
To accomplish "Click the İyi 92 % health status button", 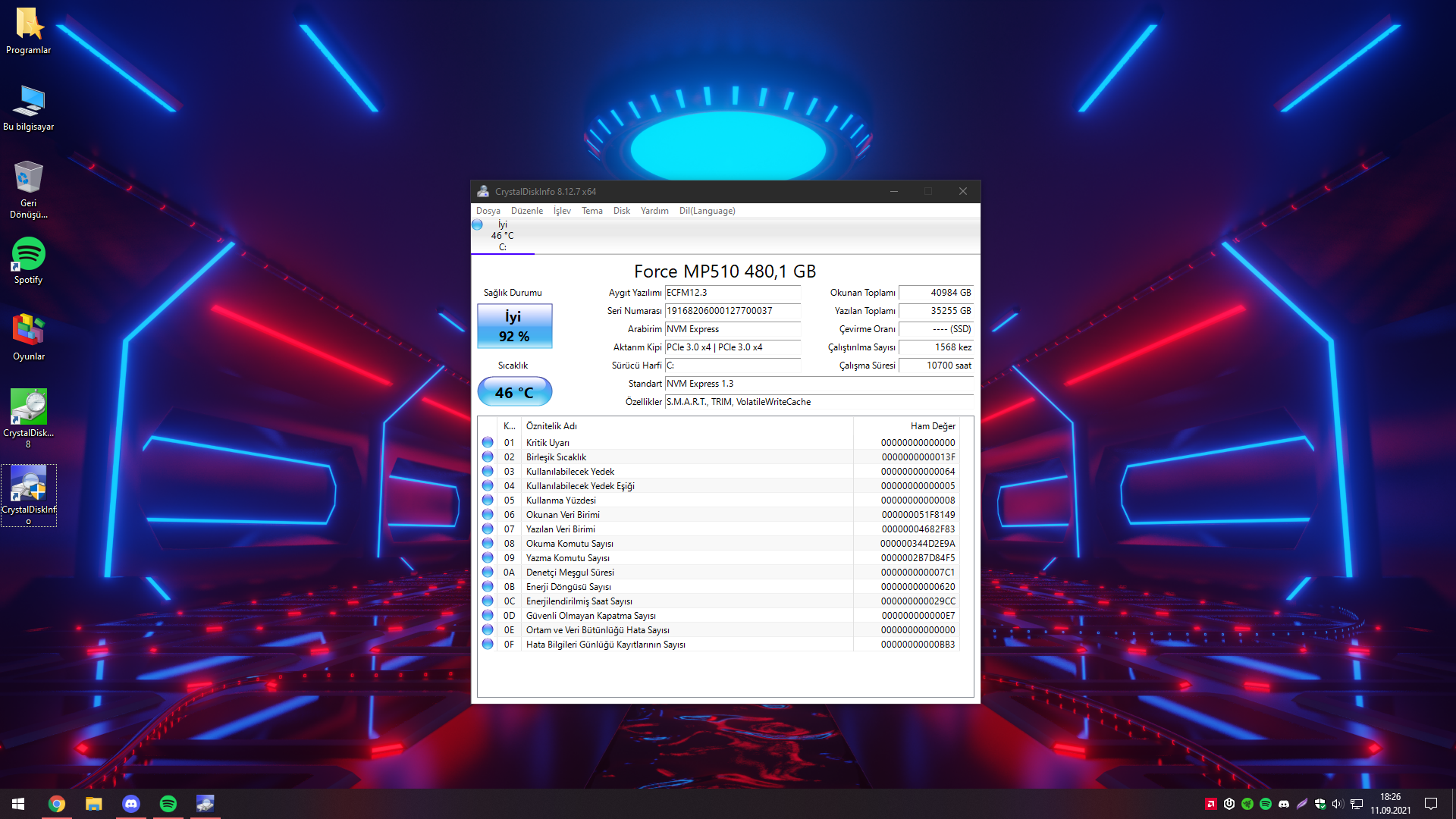I will (x=514, y=326).
